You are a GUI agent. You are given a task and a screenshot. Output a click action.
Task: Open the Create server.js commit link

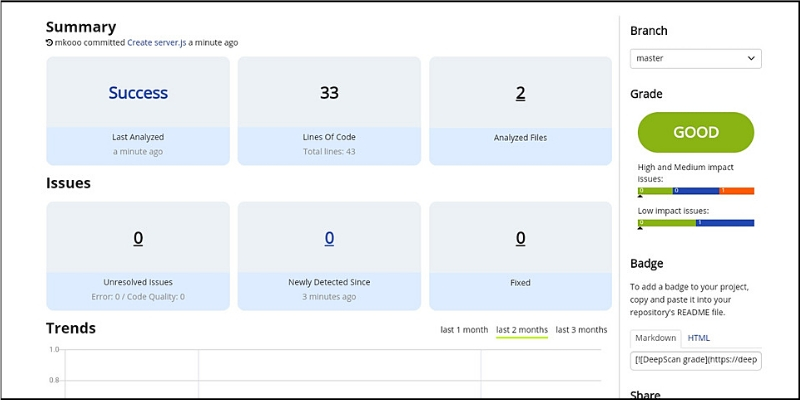(x=157, y=43)
